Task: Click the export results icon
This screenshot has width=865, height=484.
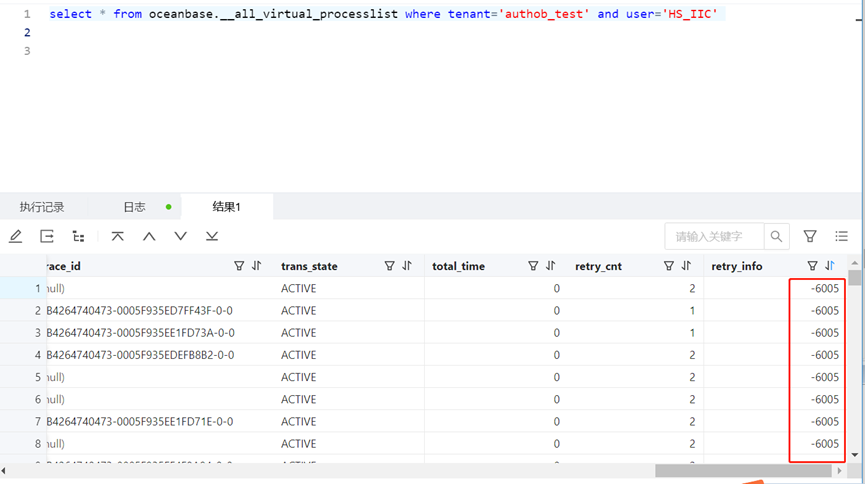Action: 47,237
